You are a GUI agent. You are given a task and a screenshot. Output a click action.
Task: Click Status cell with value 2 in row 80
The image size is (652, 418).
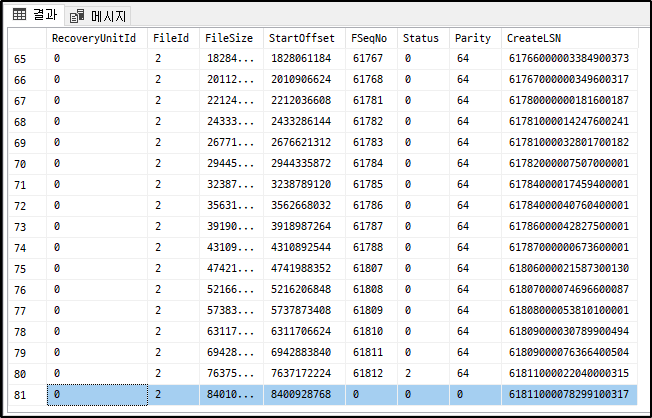click(x=423, y=373)
